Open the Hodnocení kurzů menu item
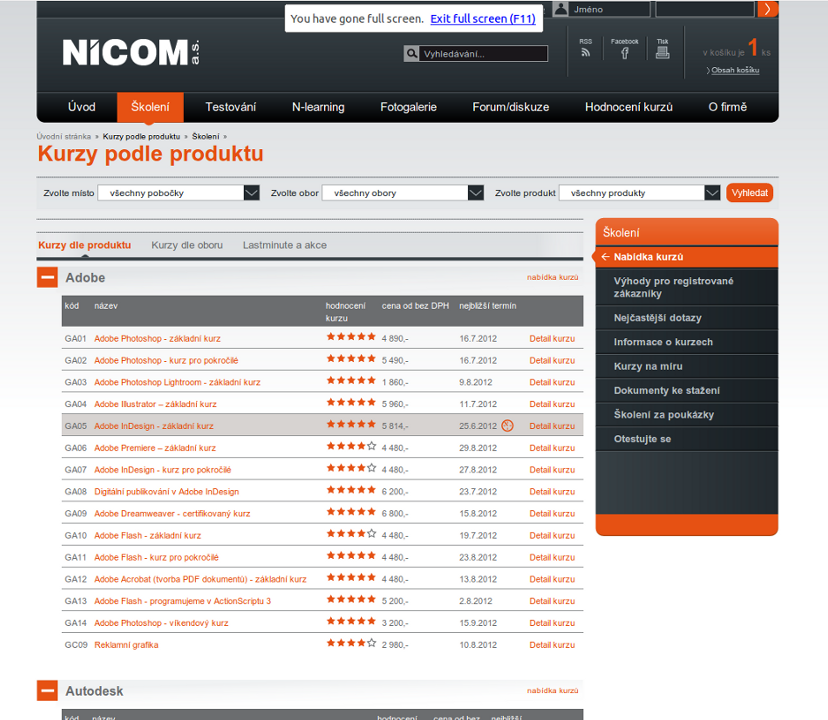828x720 pixels. pyautogui.click(x=629, y=107)
